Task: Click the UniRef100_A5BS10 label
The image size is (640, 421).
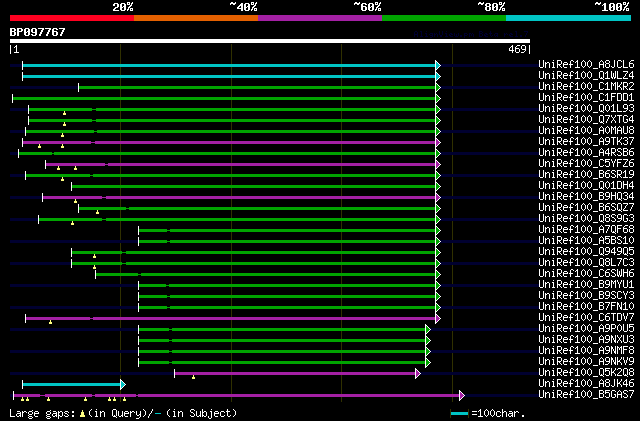Action: coord(586,241)
